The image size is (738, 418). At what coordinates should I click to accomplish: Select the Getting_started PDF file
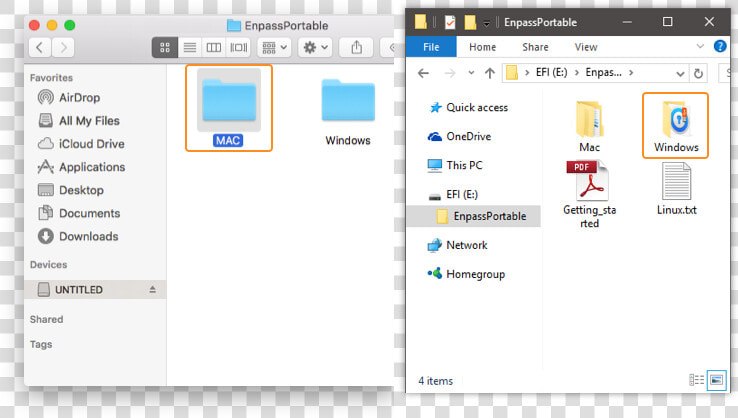589,194
